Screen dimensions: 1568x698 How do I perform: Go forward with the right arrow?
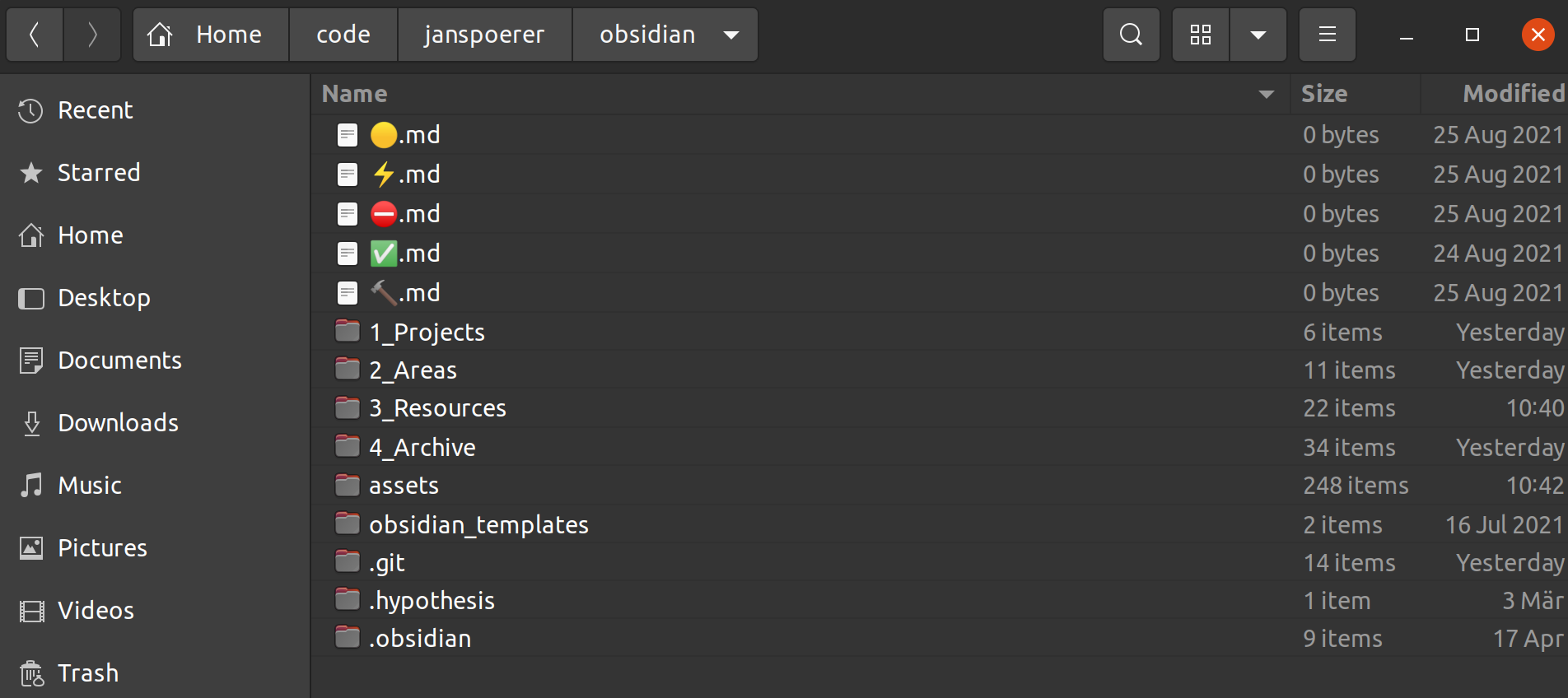92,35
